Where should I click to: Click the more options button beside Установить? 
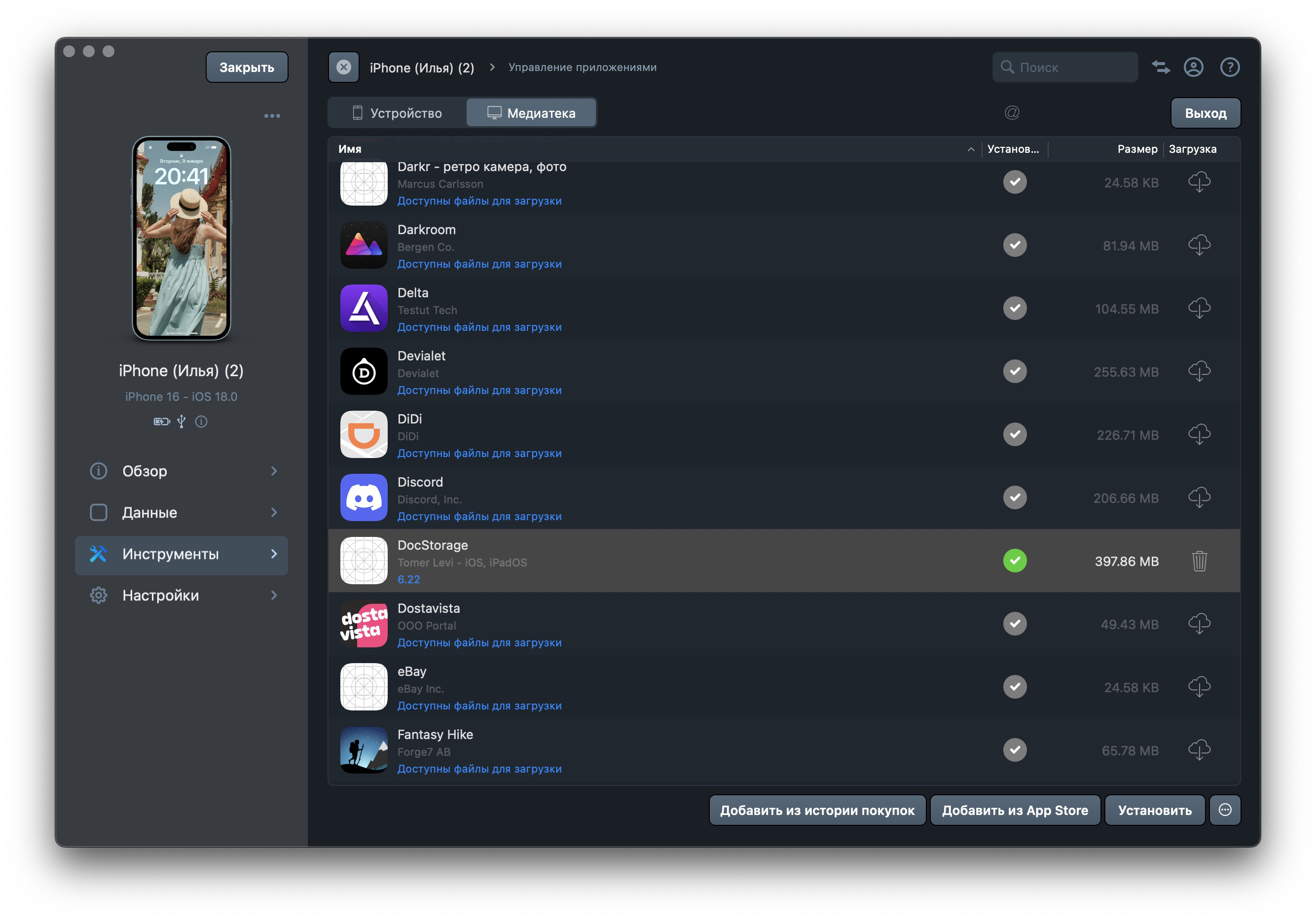[1225, 810]
